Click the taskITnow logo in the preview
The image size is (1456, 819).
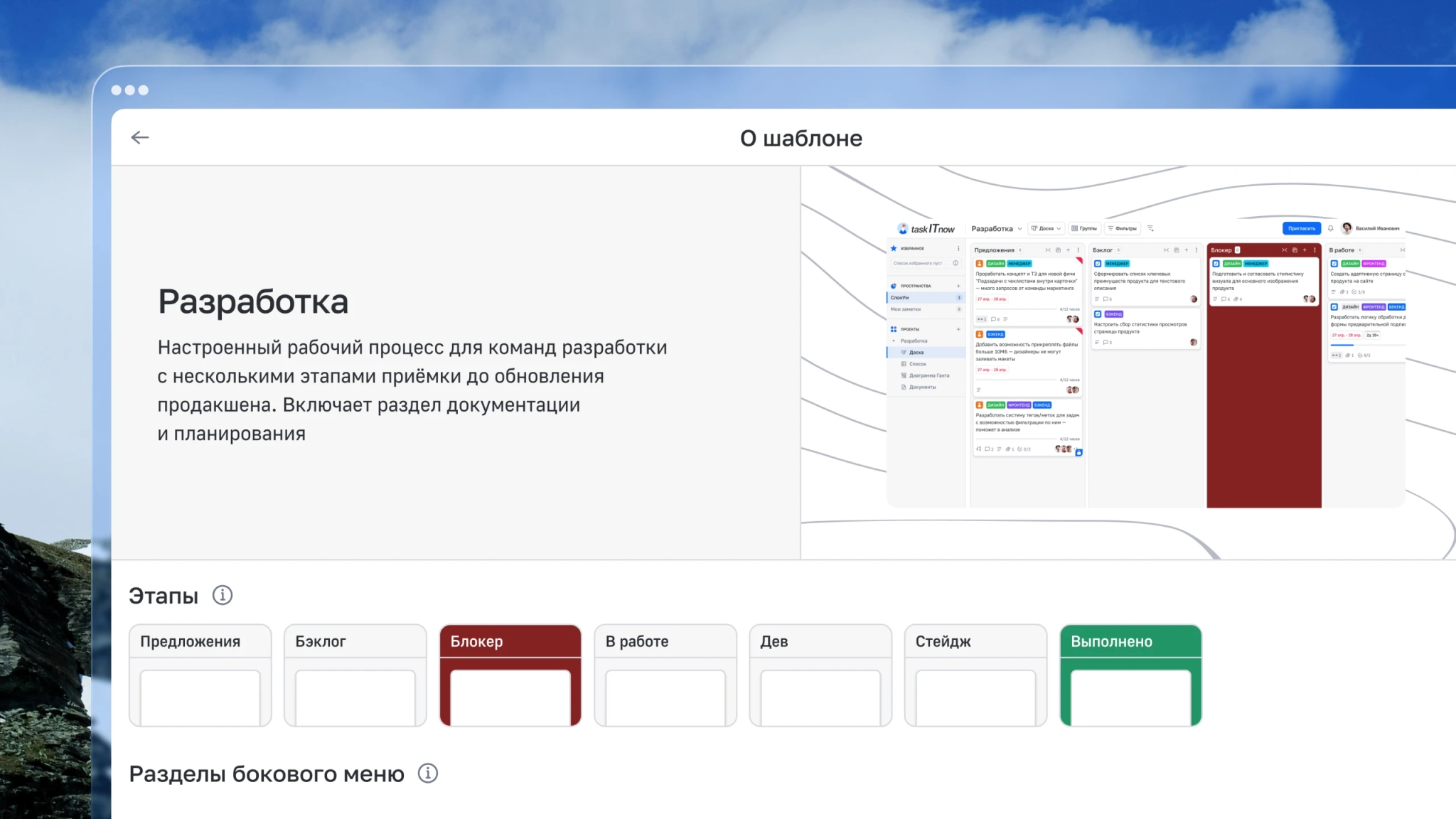click(926, 228)
